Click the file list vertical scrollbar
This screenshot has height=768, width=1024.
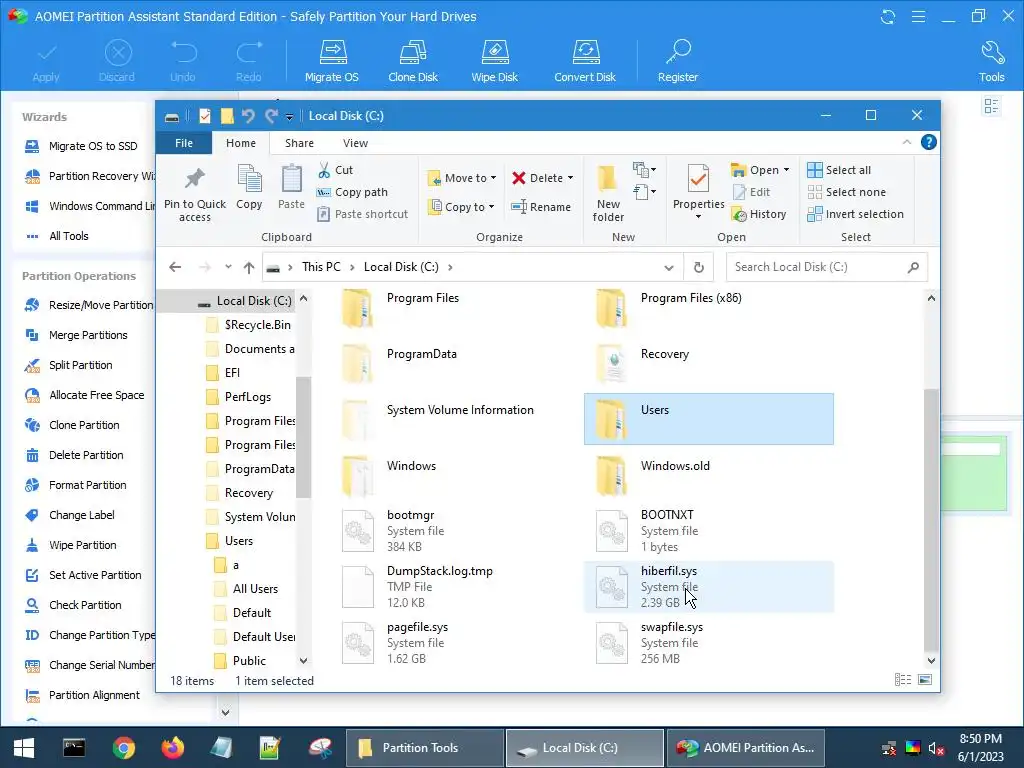pos(931,519)
